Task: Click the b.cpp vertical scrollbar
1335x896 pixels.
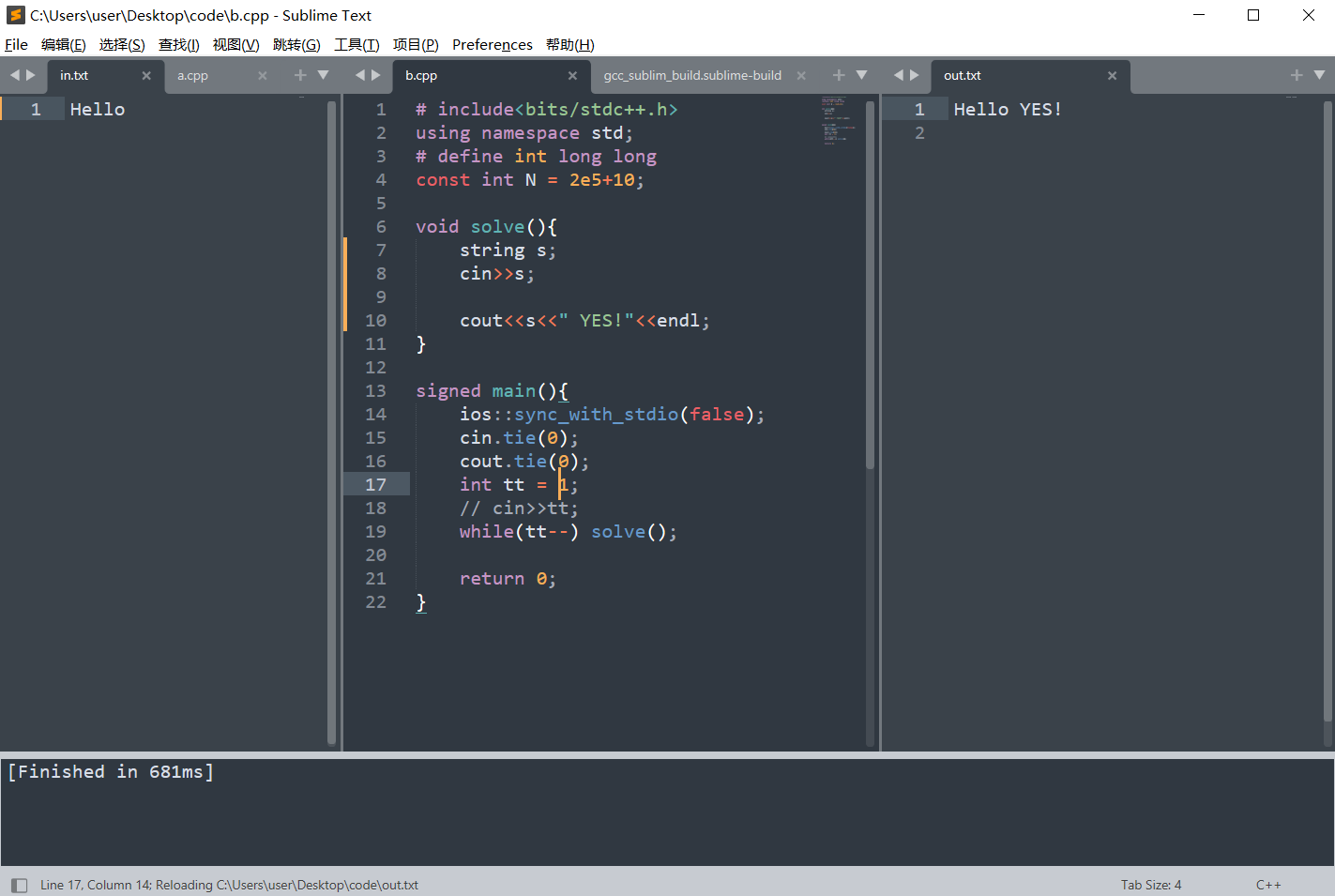Action: click(870, 281)
